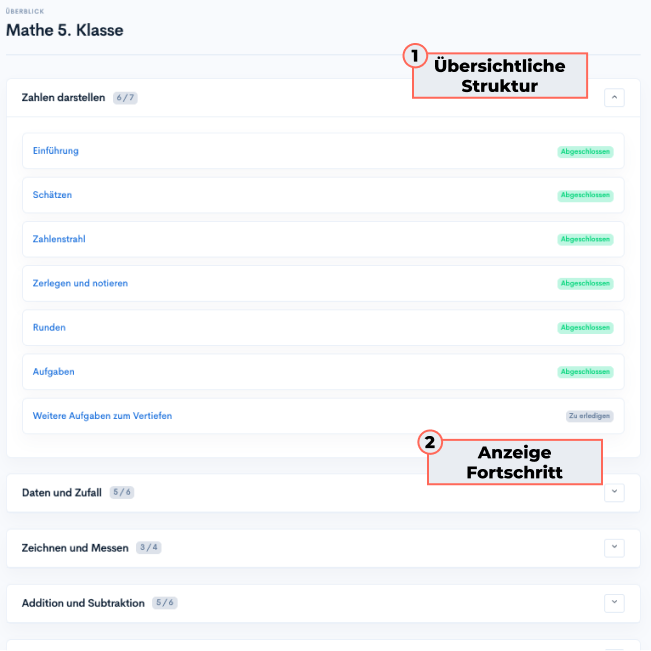Image resolution: width=651 pixels, height=651 pixels.
Task: Expand the Zeichnen und Messen chevron
Action: pyautogui.click(x=615, y=547)
